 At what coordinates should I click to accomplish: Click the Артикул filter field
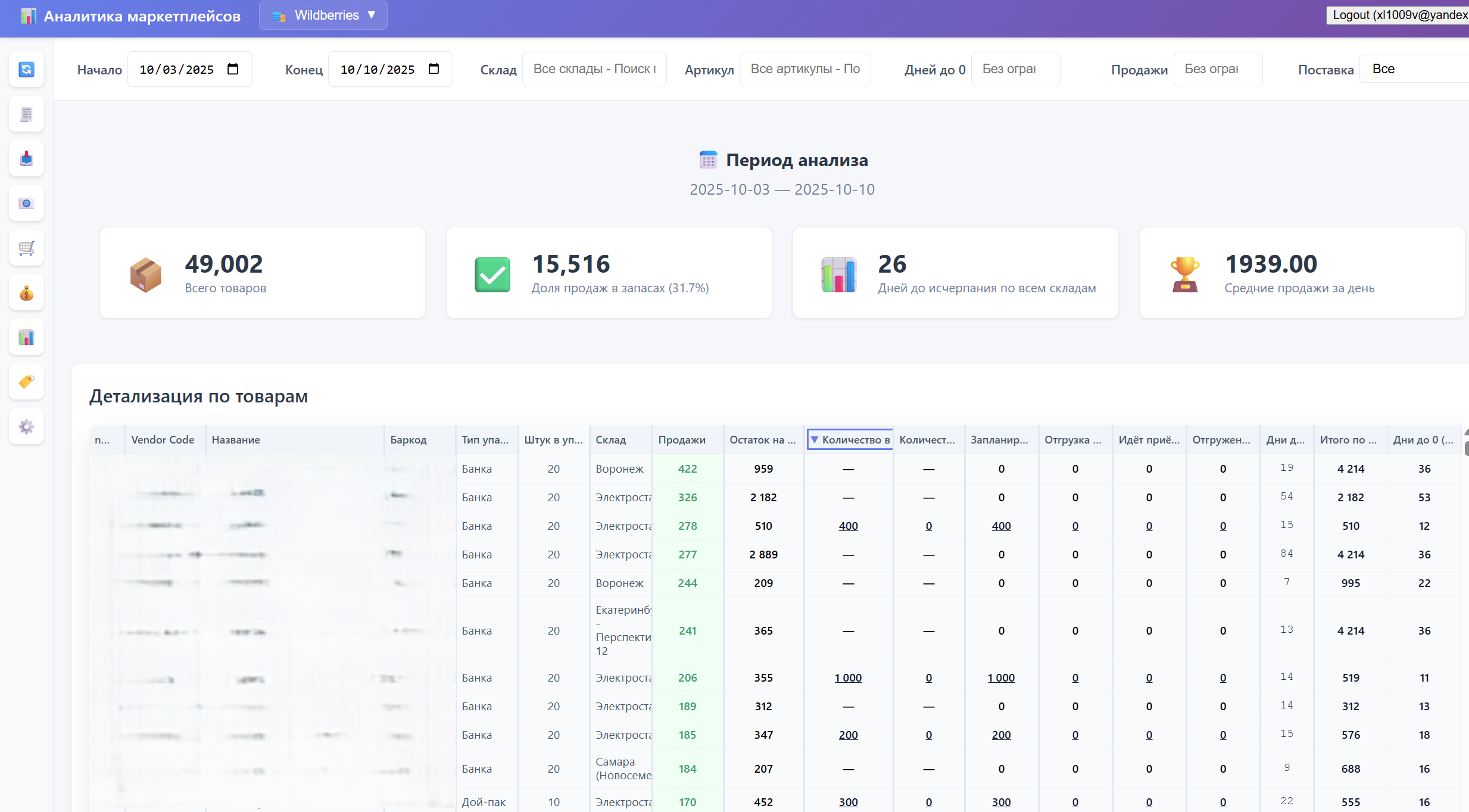click(x=804, y=68)
